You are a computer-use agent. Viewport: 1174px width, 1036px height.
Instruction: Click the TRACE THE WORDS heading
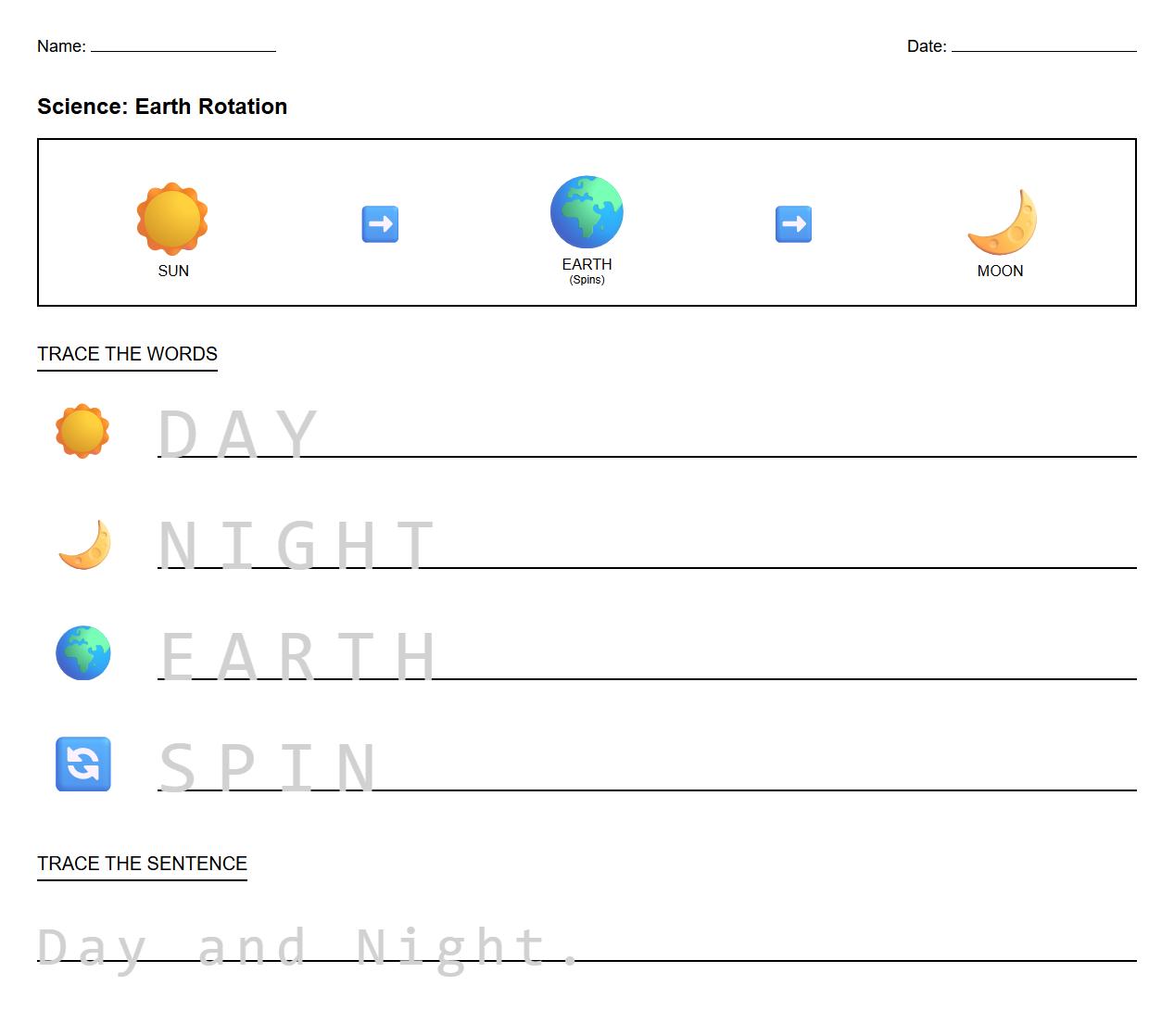coord(127,353)
